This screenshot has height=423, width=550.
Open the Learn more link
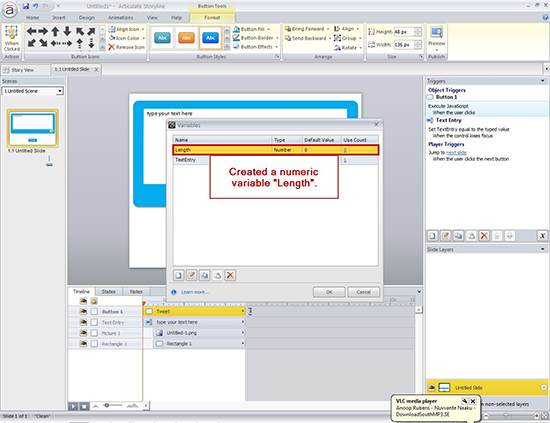pos(195,292)
